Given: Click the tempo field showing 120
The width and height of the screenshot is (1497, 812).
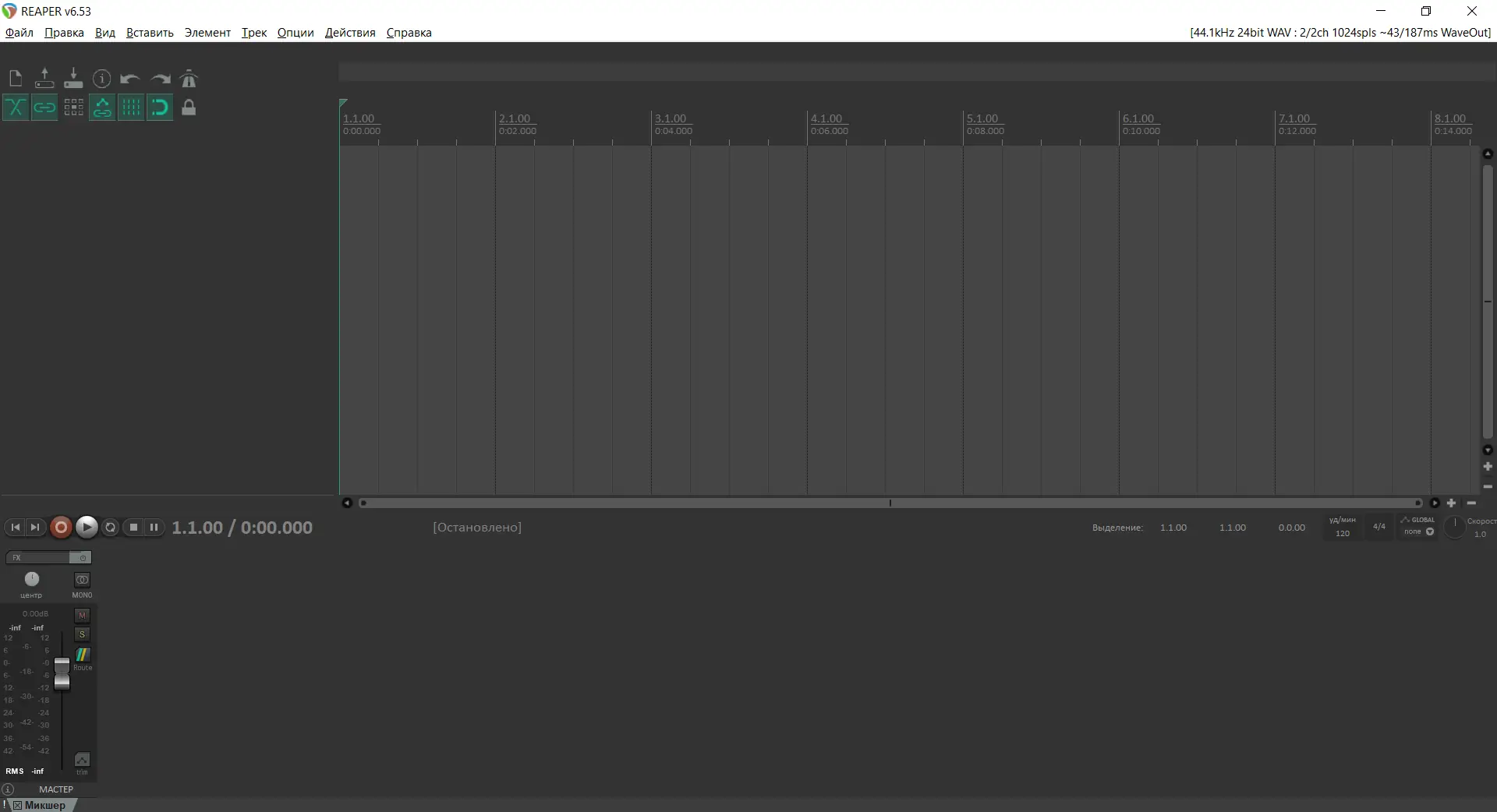Looking at the screenshot, I should click(1343, 533).
